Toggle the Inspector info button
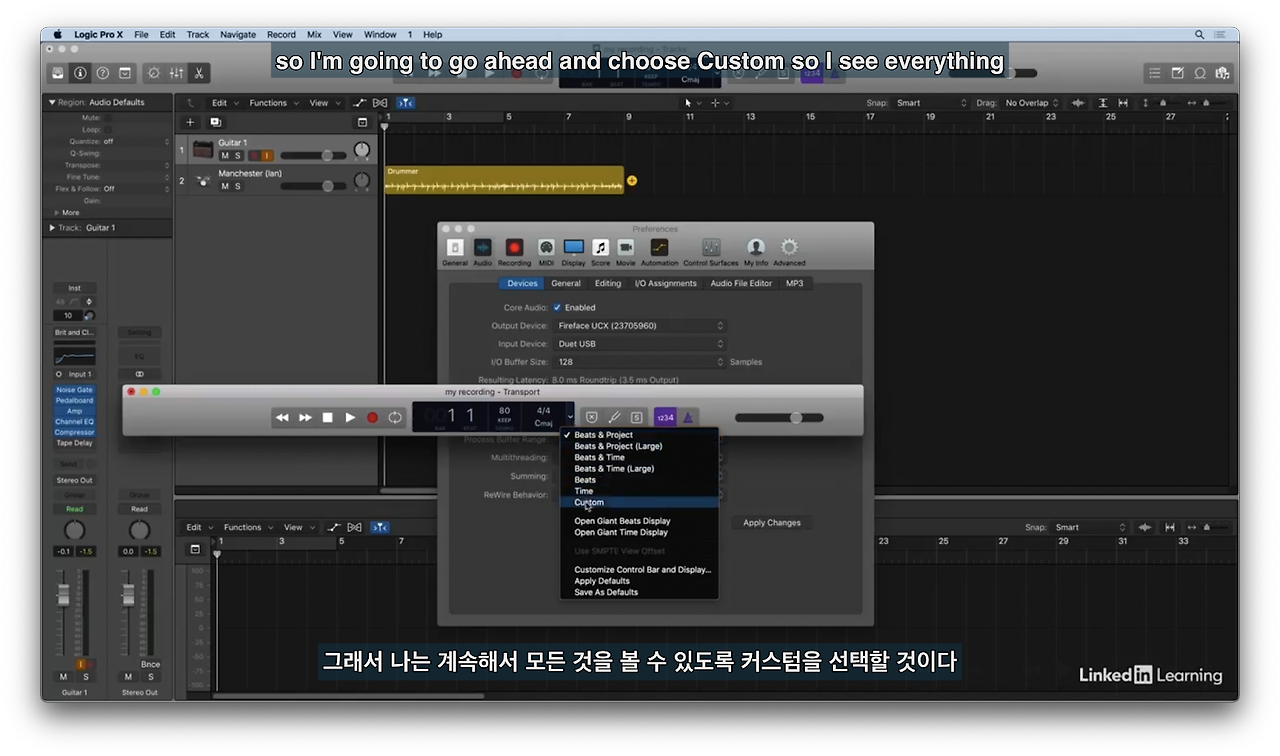The height and width of the screenshot is (756, 1280). [x=80, y=73]
